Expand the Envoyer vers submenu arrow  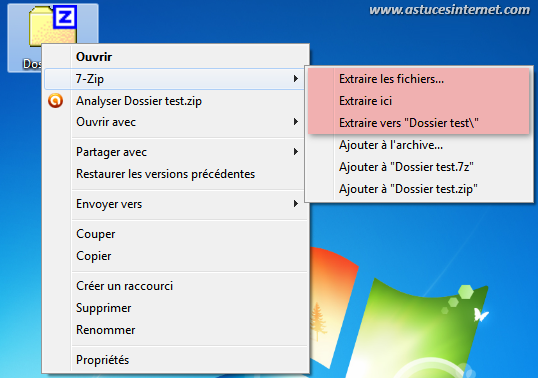pos(295,204)
